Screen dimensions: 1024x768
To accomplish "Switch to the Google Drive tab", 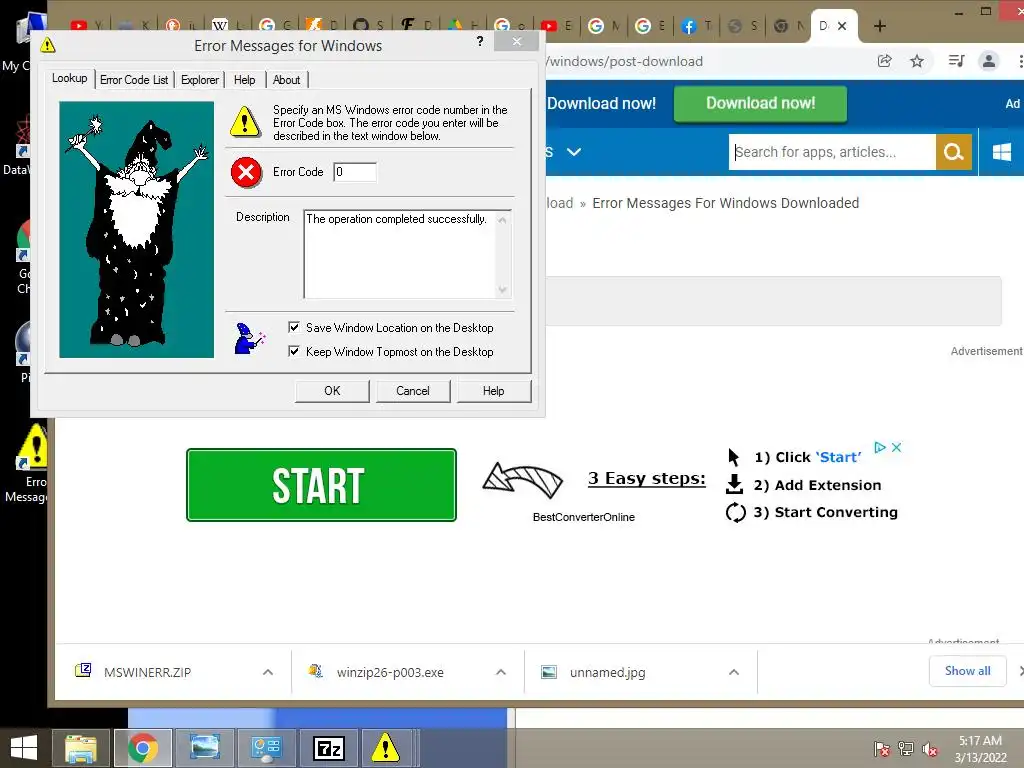I will coord(462,26).
